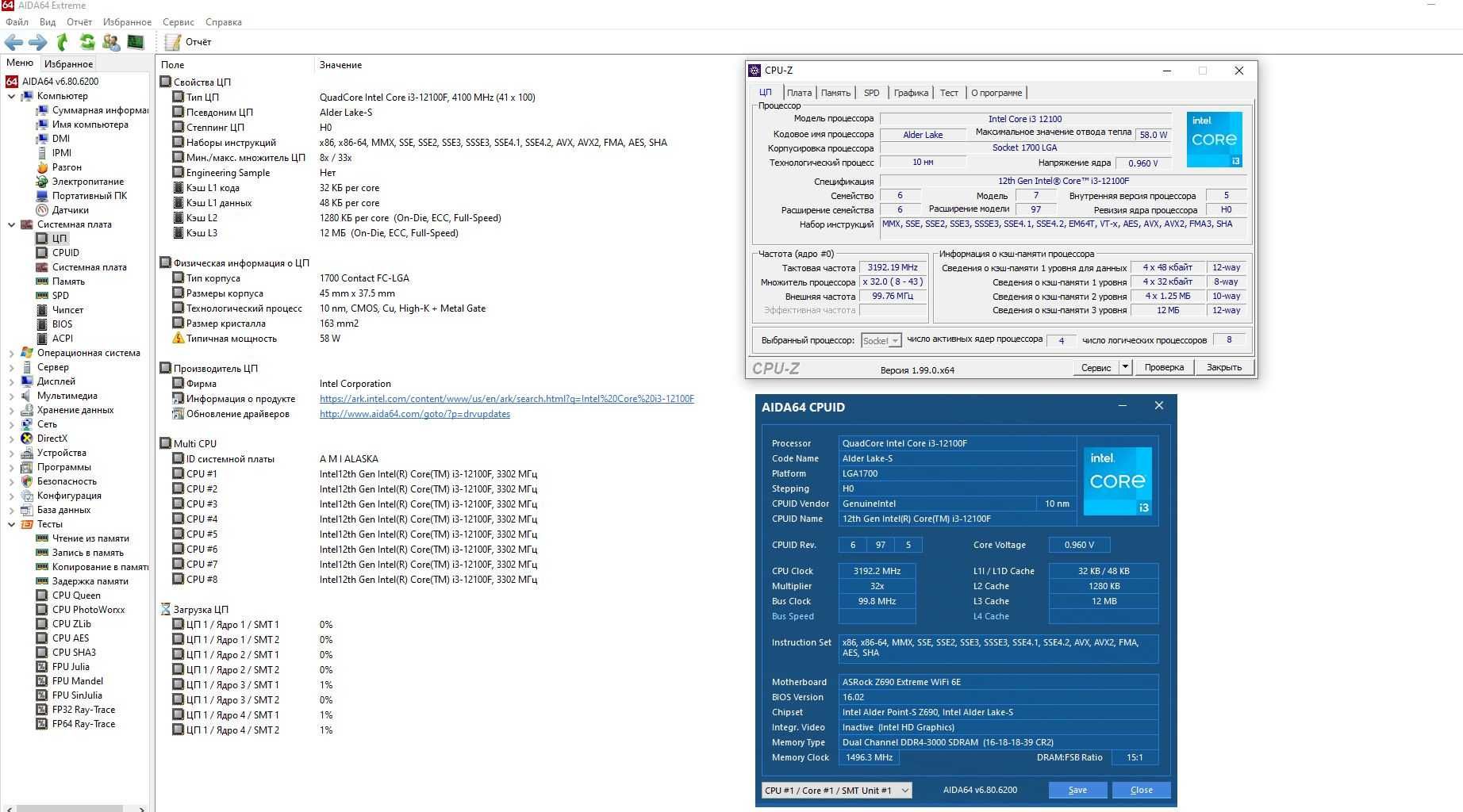Go forward with the toolbar forward arrow
The height and width of the screenshot is (812, 1463).
pos(37,42)
